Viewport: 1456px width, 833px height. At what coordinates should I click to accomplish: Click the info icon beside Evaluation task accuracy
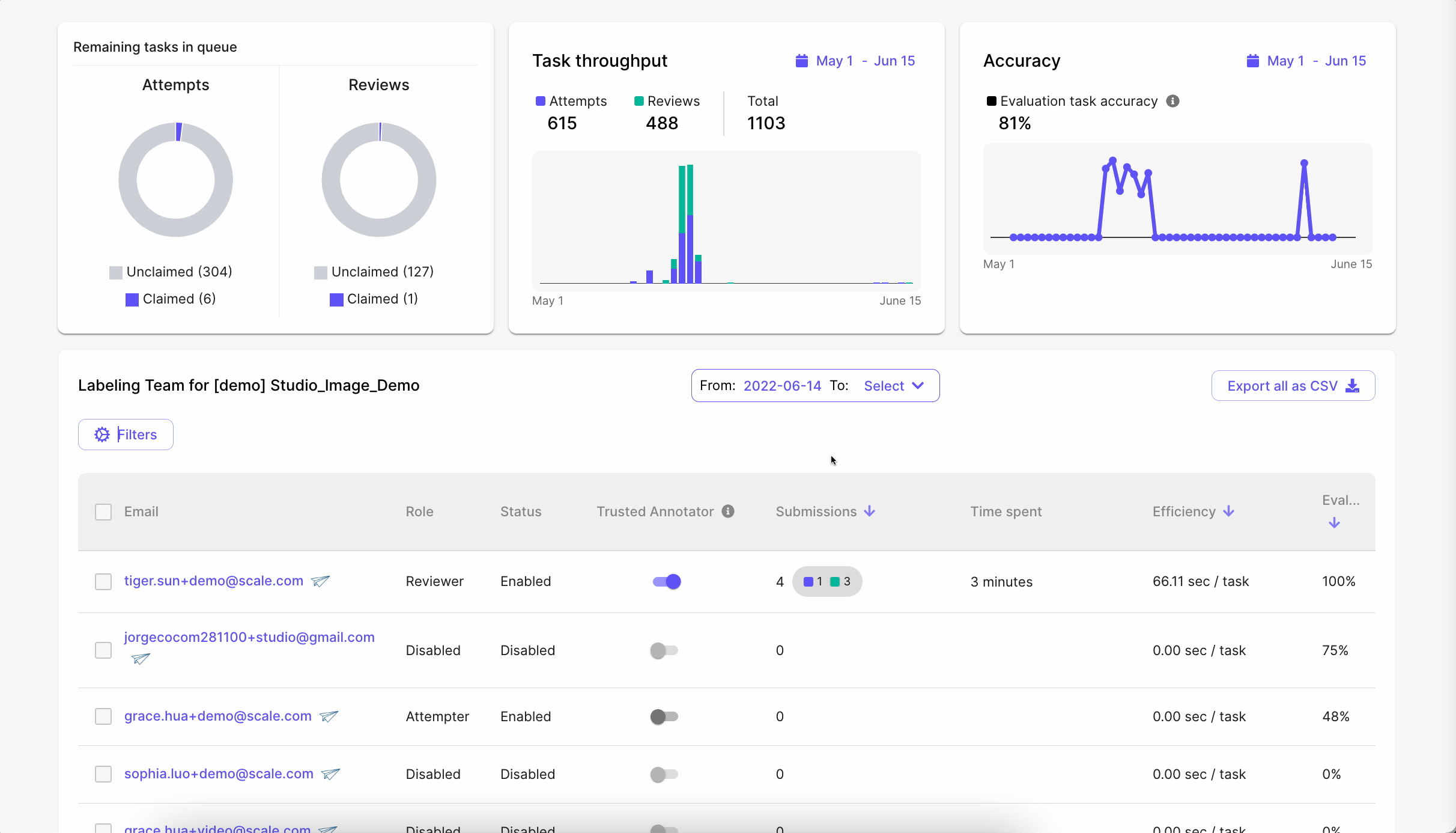pyautogui.click(x=1172, y=101)
